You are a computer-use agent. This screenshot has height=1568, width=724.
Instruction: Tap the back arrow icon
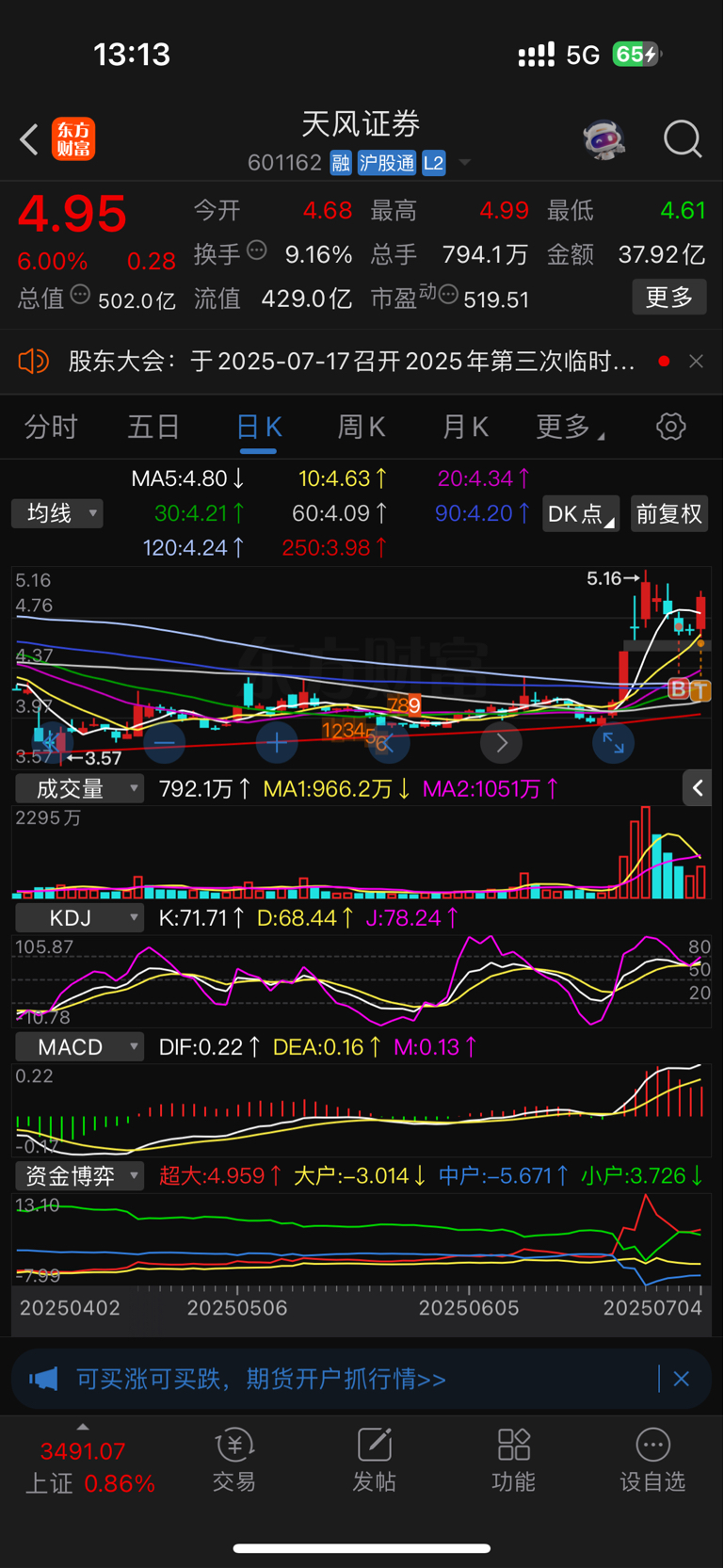pyautogui.click(x=29, y=139)
